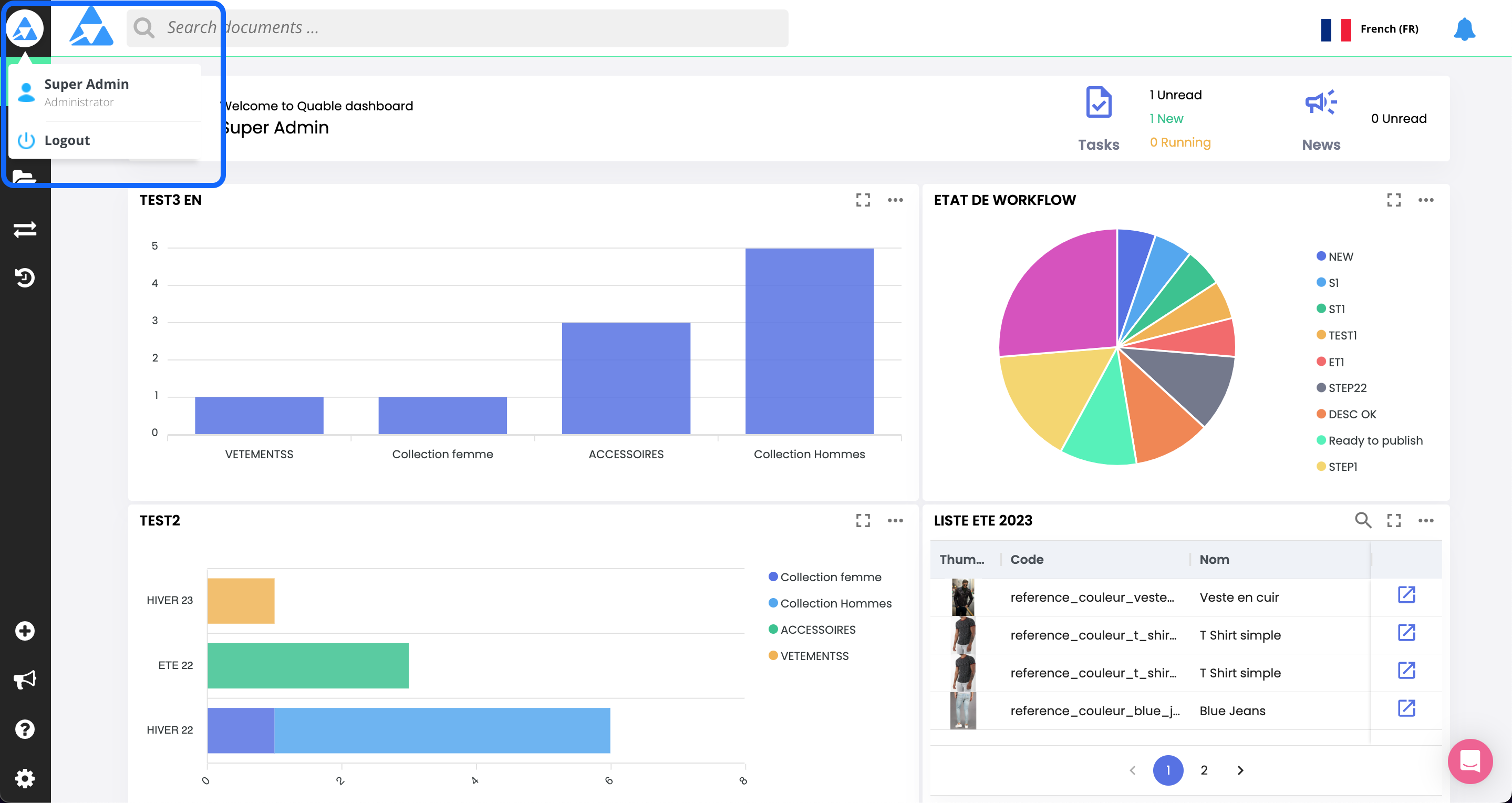Open the history clock sidebar icon
Image resolution: width=1512 pixels, height=803 pixels.
[x=25, y=277]
